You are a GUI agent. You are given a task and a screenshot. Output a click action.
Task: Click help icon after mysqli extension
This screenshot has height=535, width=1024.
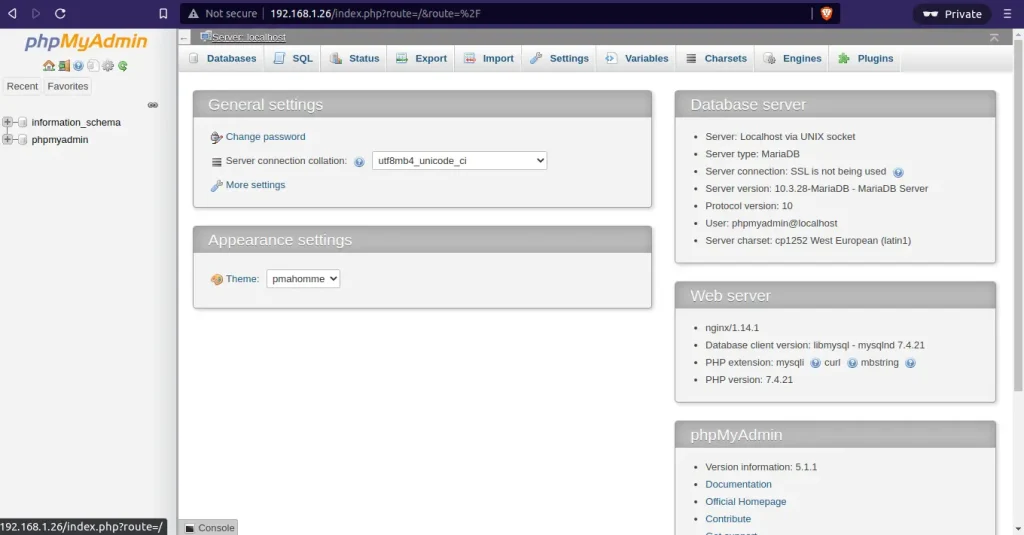(x=815, y=363)
